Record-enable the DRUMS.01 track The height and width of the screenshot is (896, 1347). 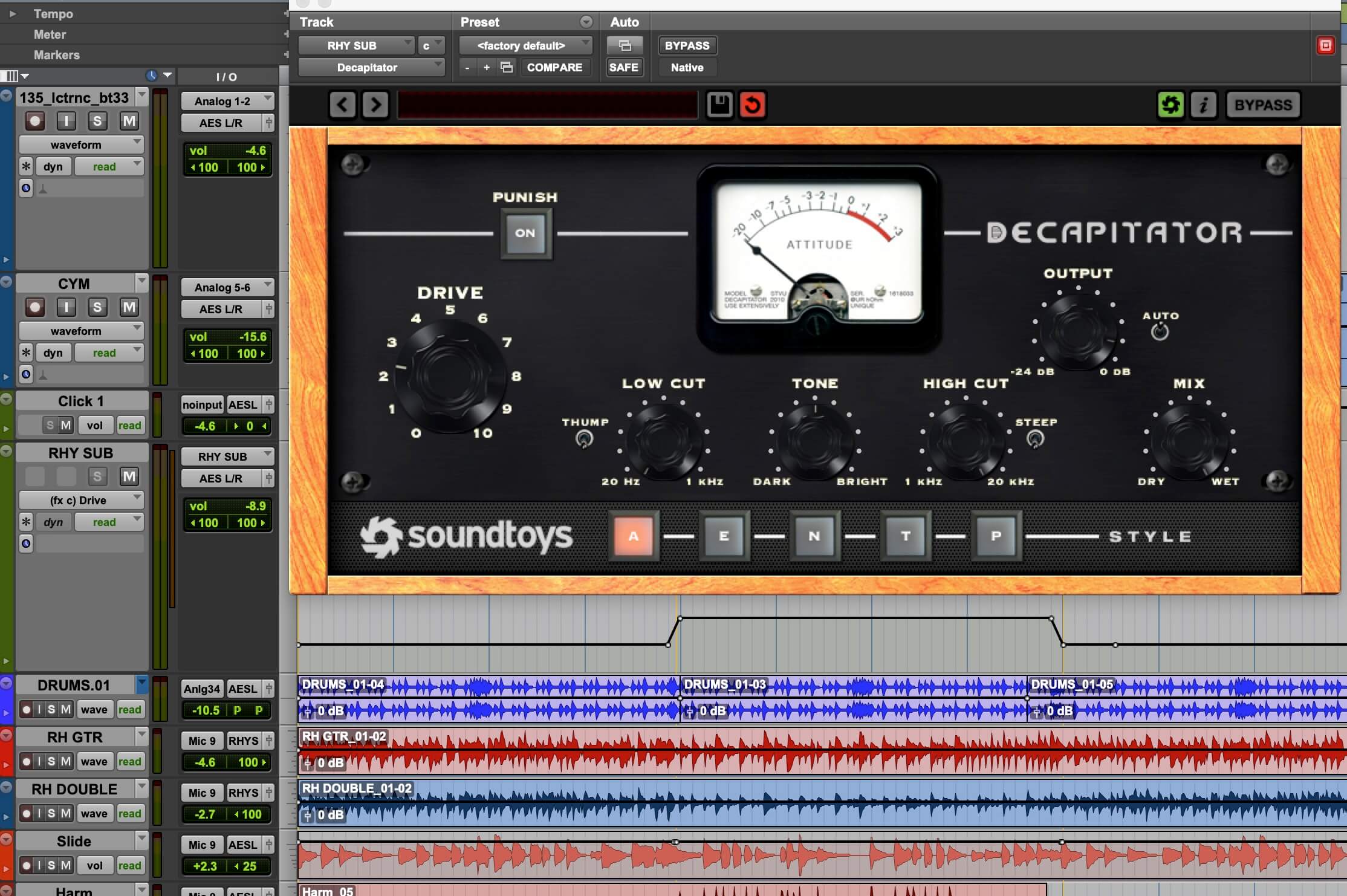[26, 710]
